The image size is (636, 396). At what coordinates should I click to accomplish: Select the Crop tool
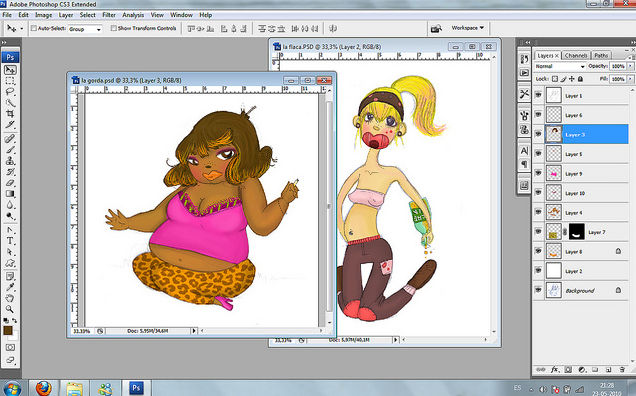tap(10, 114)
